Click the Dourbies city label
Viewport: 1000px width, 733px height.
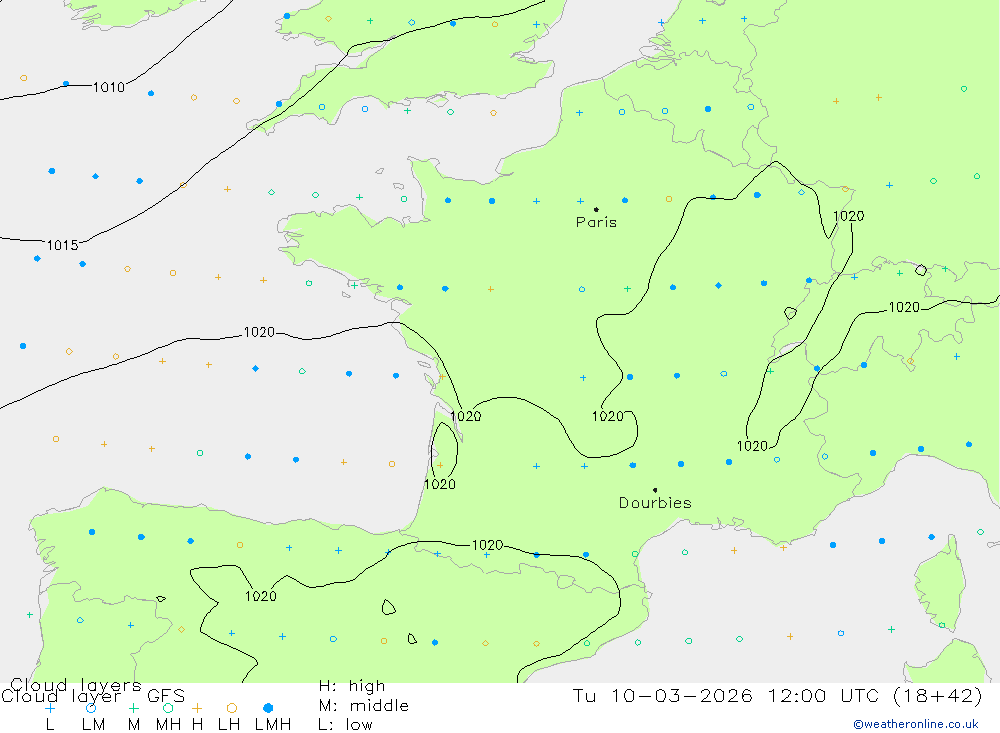(x=655, y=503)
